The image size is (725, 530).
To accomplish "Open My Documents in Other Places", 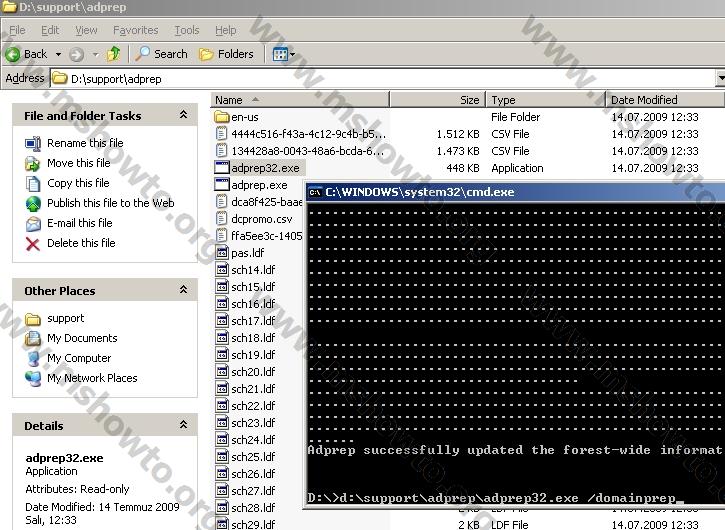I will (82, 338).
